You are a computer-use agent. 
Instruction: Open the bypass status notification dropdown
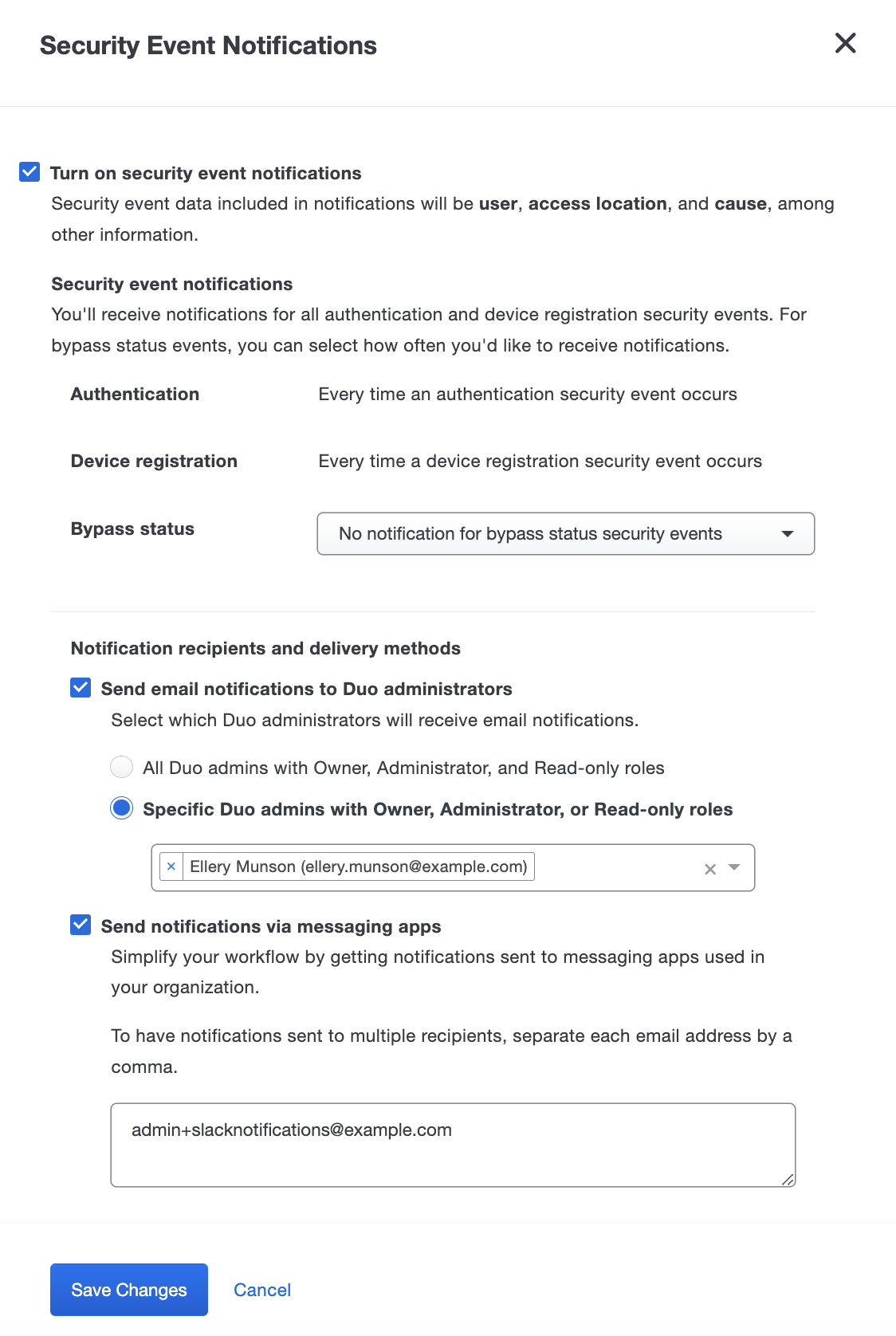tap(565, 534)
